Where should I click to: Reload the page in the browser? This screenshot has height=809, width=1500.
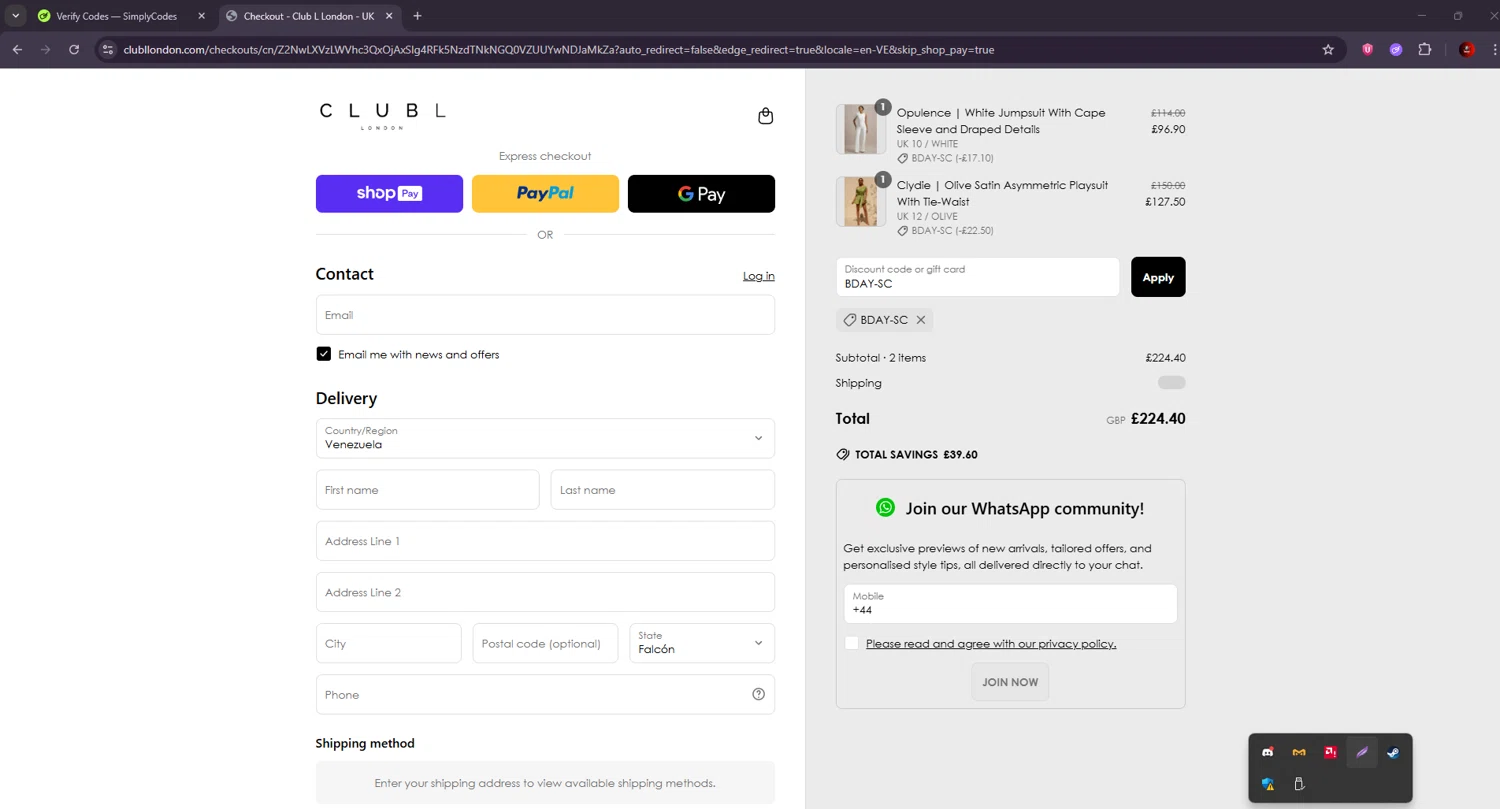pos(74,49)
